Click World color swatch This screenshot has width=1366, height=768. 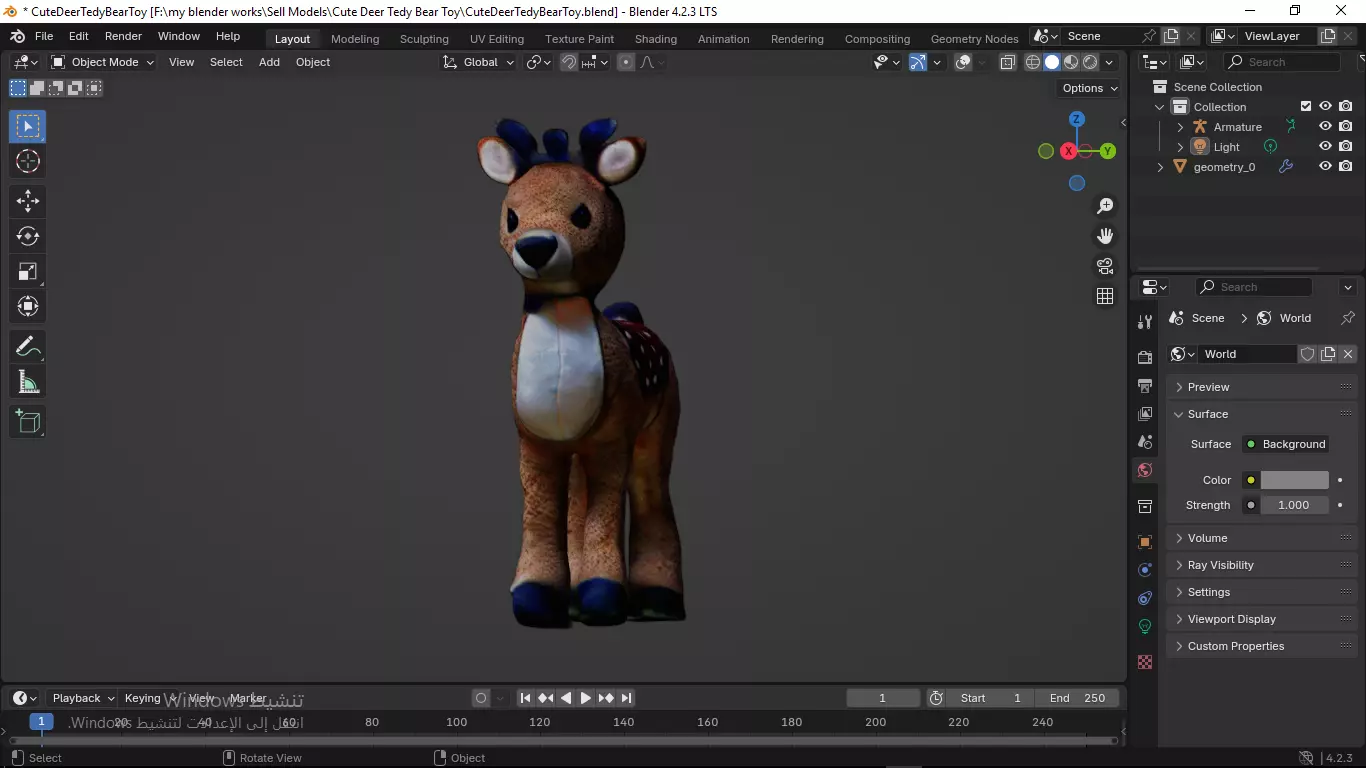pyautogui.click(x=1294, y=480)
